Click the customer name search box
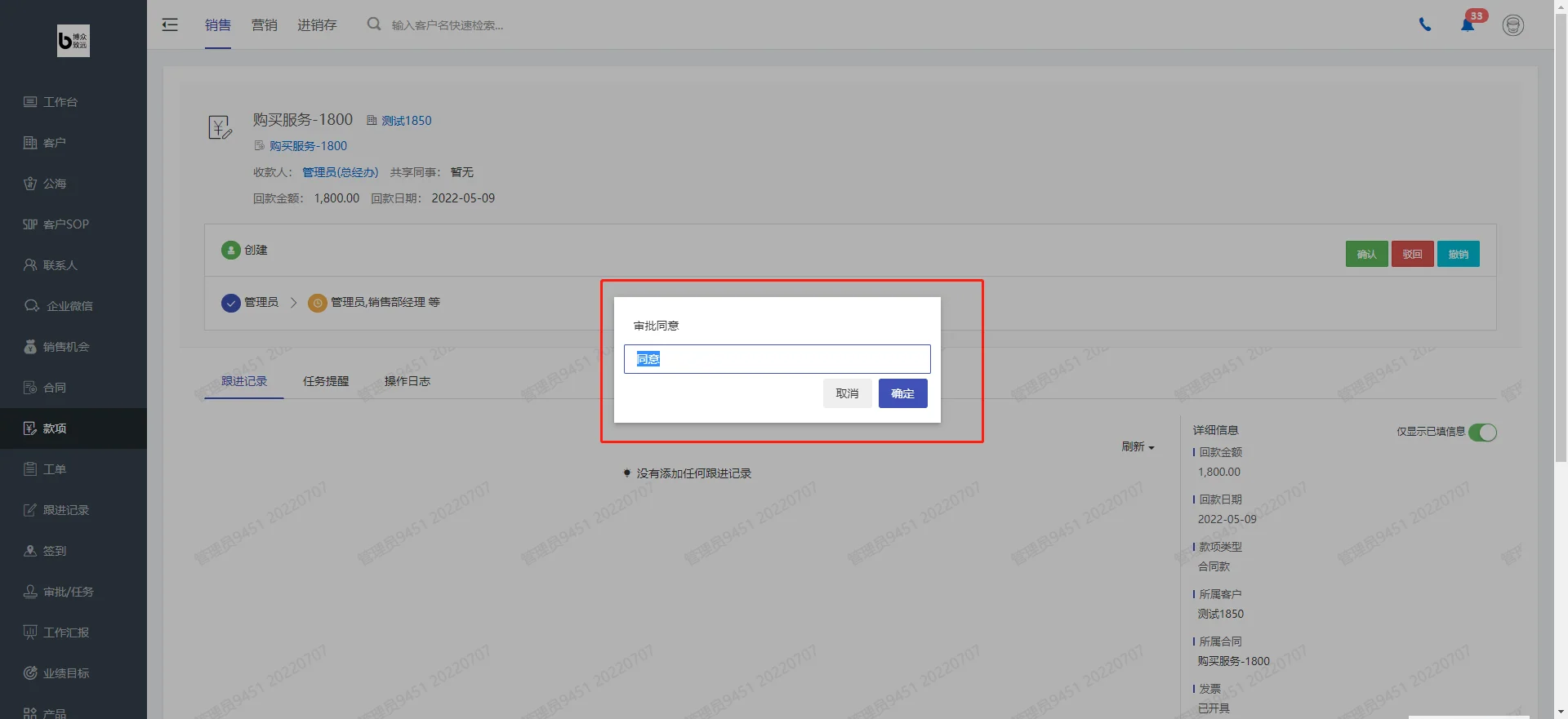 point(448,25)
